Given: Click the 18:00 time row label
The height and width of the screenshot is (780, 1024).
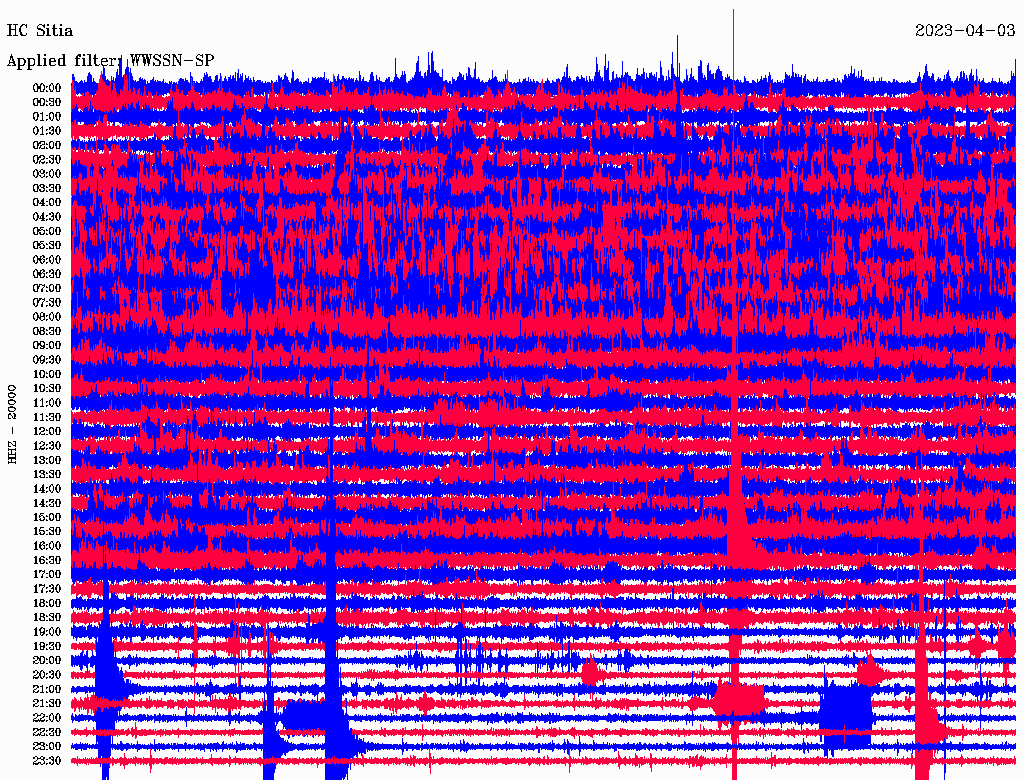Looking at the screenshot, I should 47,603.
